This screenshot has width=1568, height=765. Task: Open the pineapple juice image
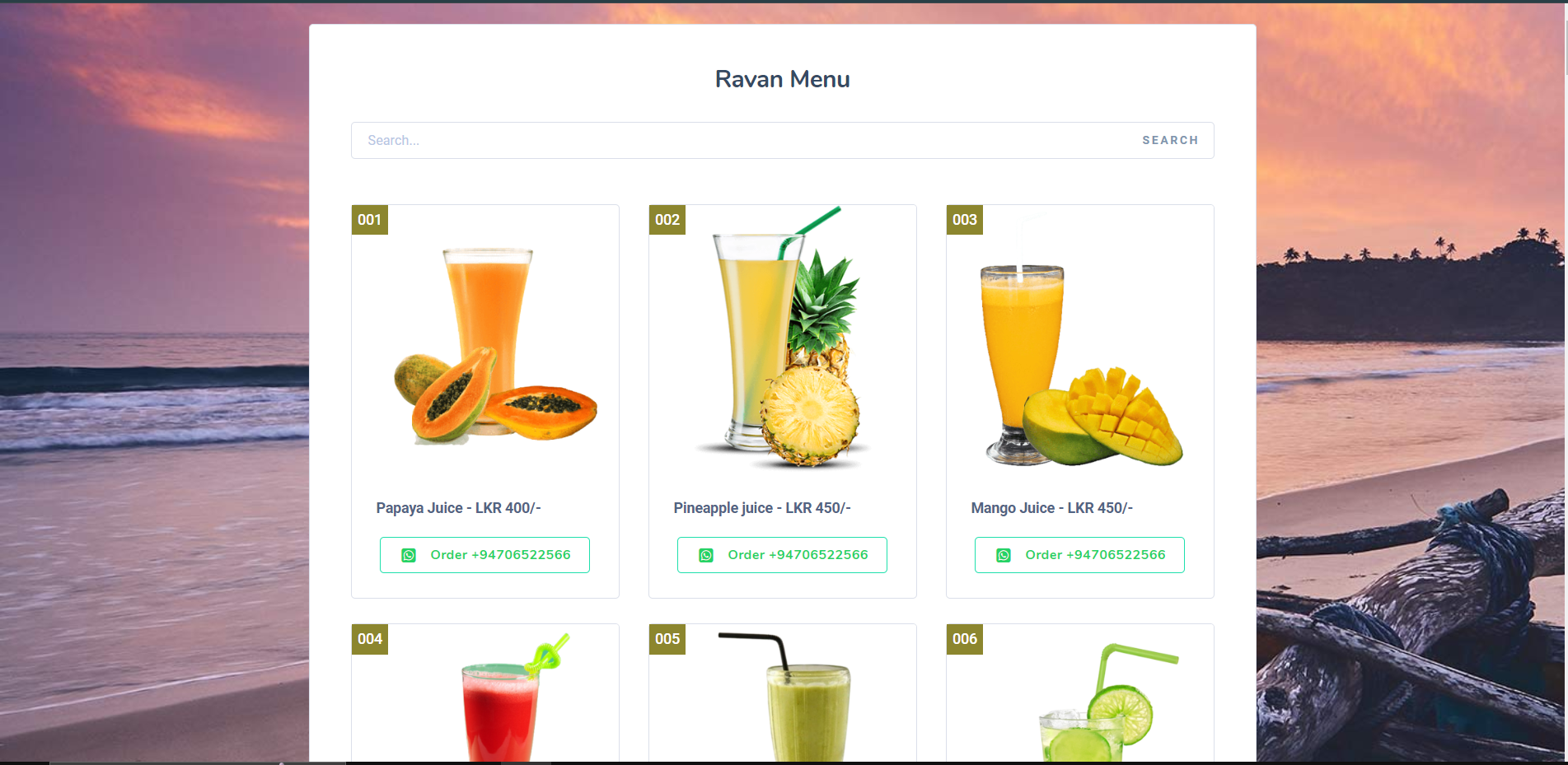tap(782, 337)
